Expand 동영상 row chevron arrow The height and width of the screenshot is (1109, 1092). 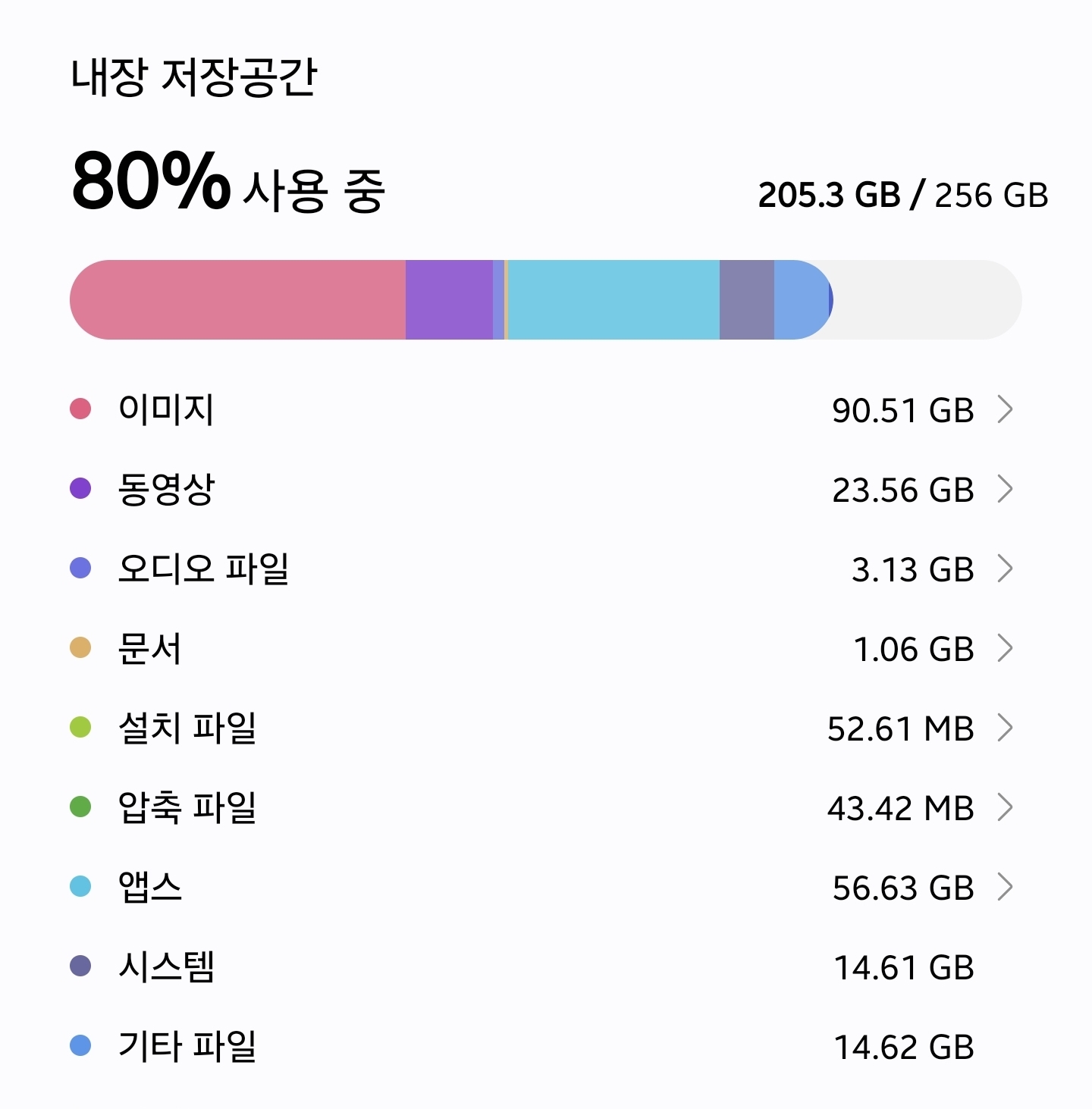click(x=1005, y=489)
